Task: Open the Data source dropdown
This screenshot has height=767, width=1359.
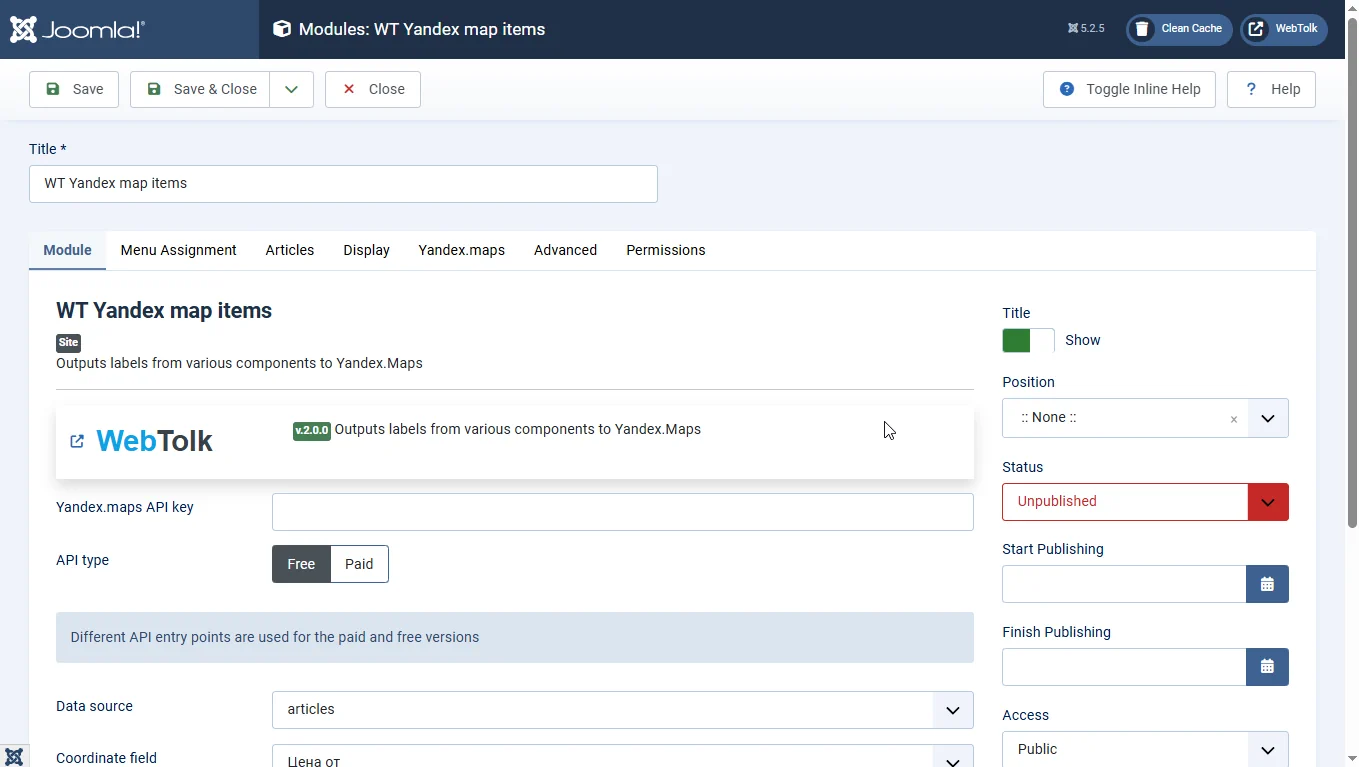Action: coord(623,710)
